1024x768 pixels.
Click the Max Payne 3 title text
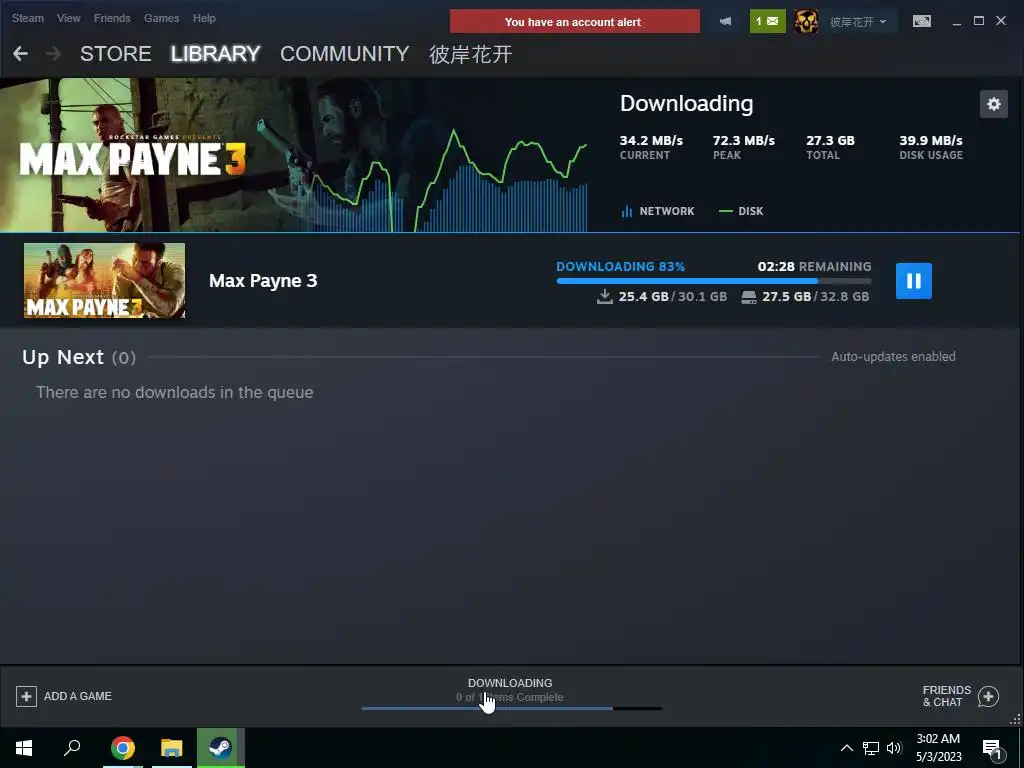click(x=263, y=281)
